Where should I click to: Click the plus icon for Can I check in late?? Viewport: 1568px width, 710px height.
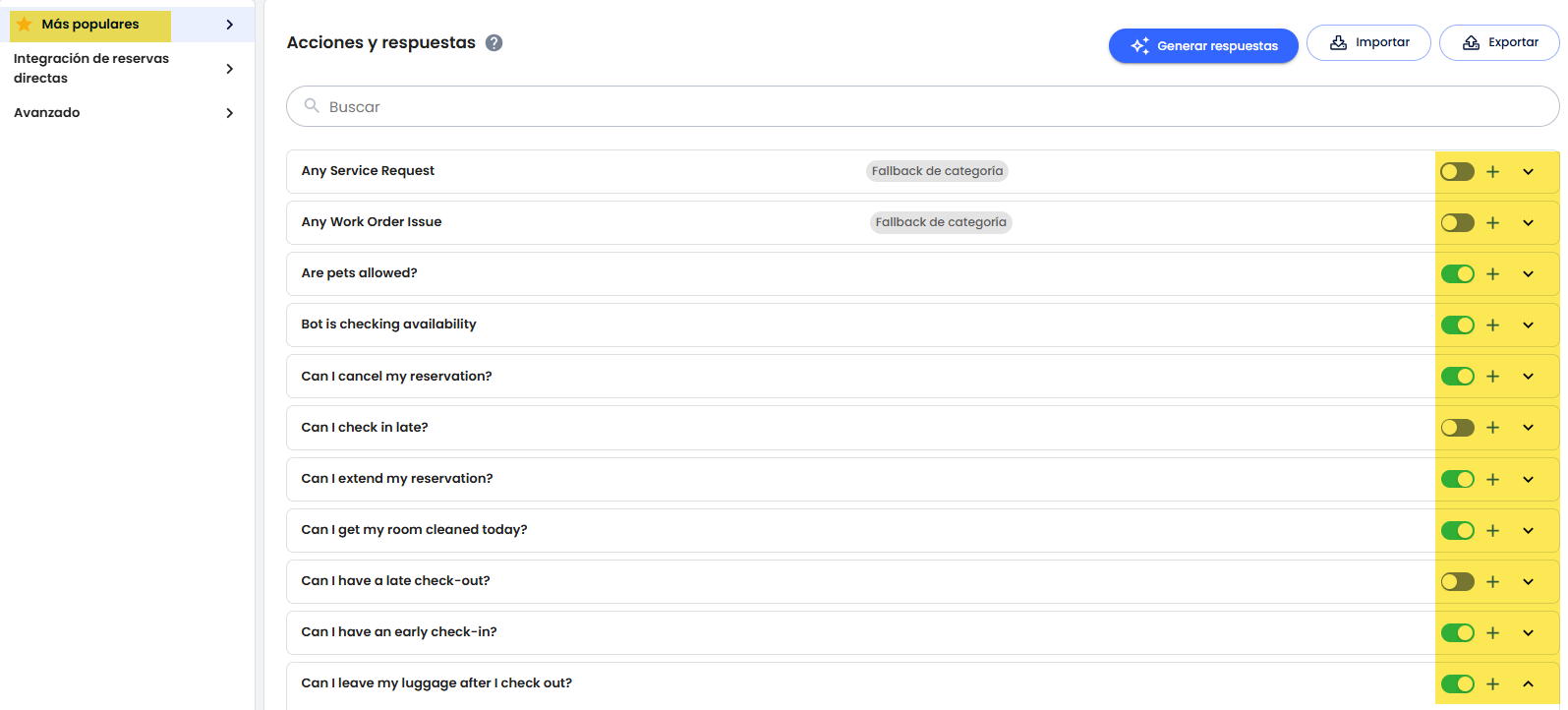click(1492, 428)
